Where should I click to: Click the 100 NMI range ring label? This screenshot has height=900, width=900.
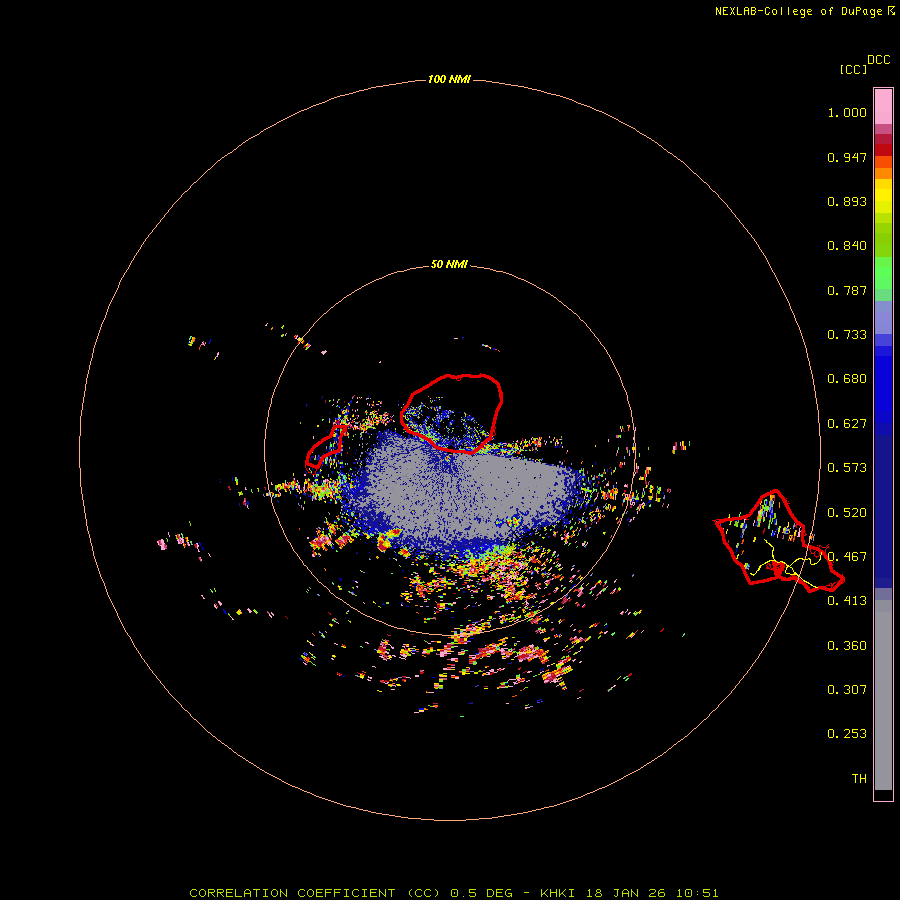click(x=449, y=79)
